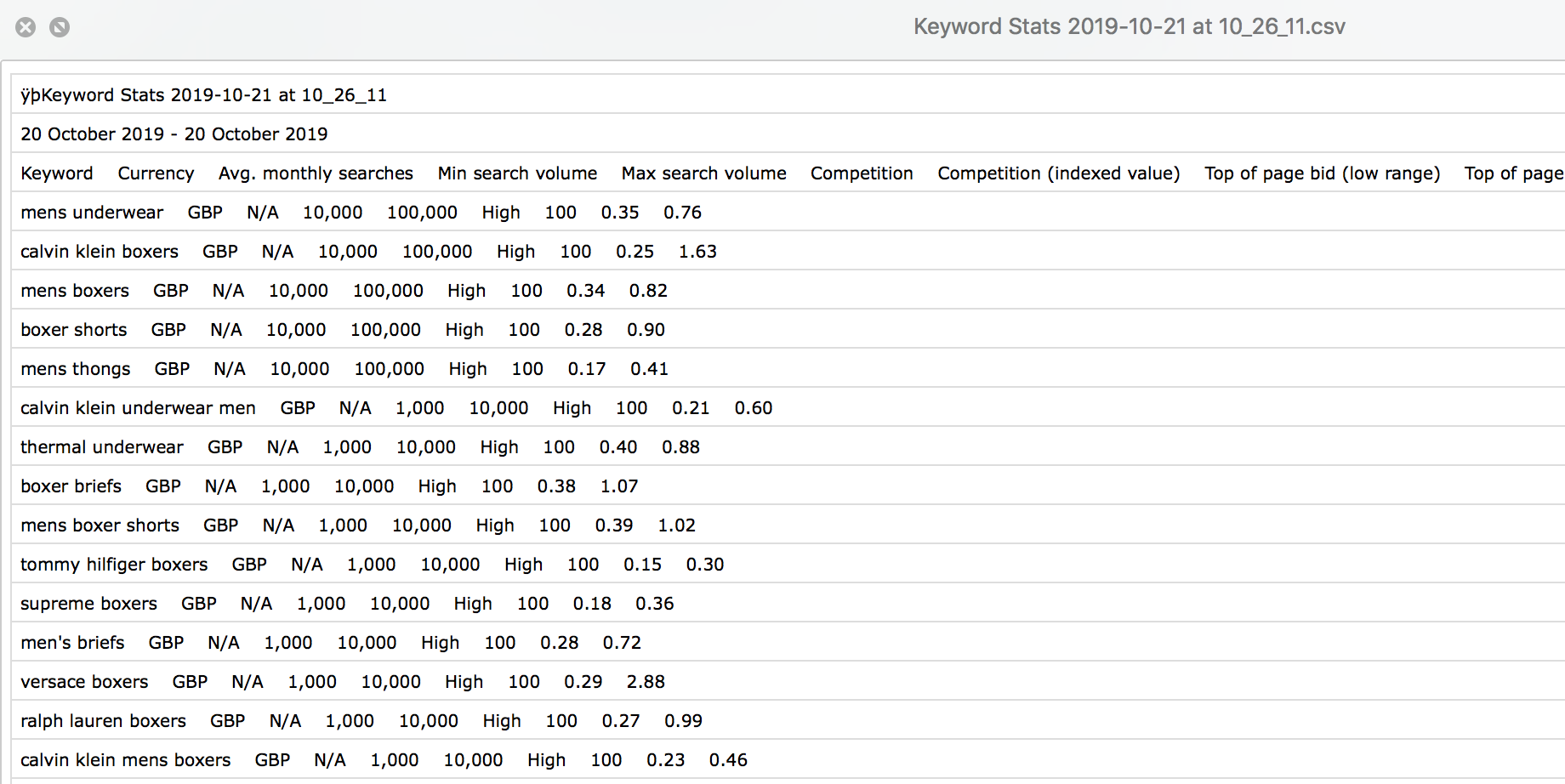Select the 'Avg. monthly searches' header

coord(316,173)
